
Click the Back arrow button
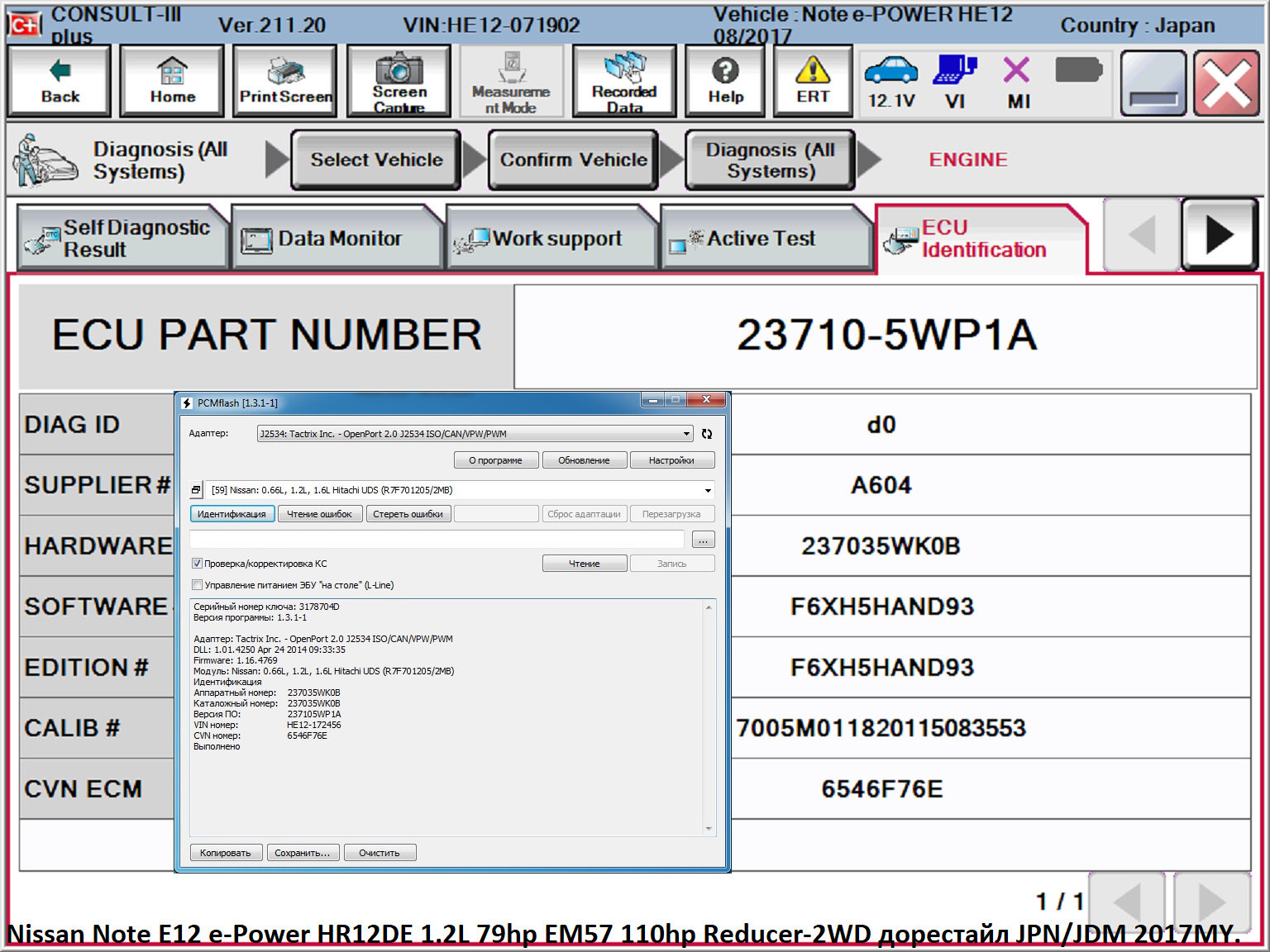(59, 80)
